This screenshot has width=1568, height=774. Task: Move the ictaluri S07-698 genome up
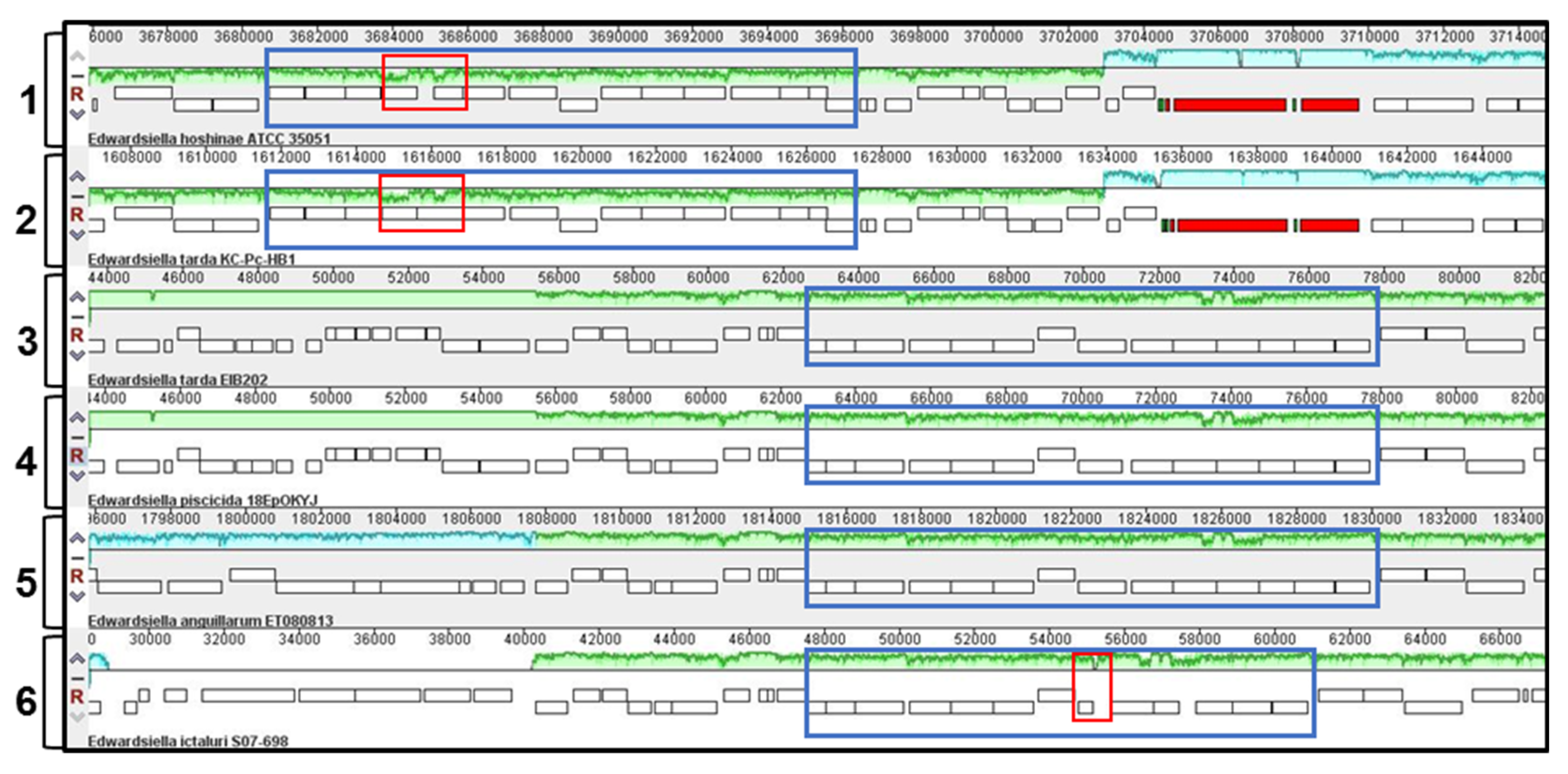point(76,658)
